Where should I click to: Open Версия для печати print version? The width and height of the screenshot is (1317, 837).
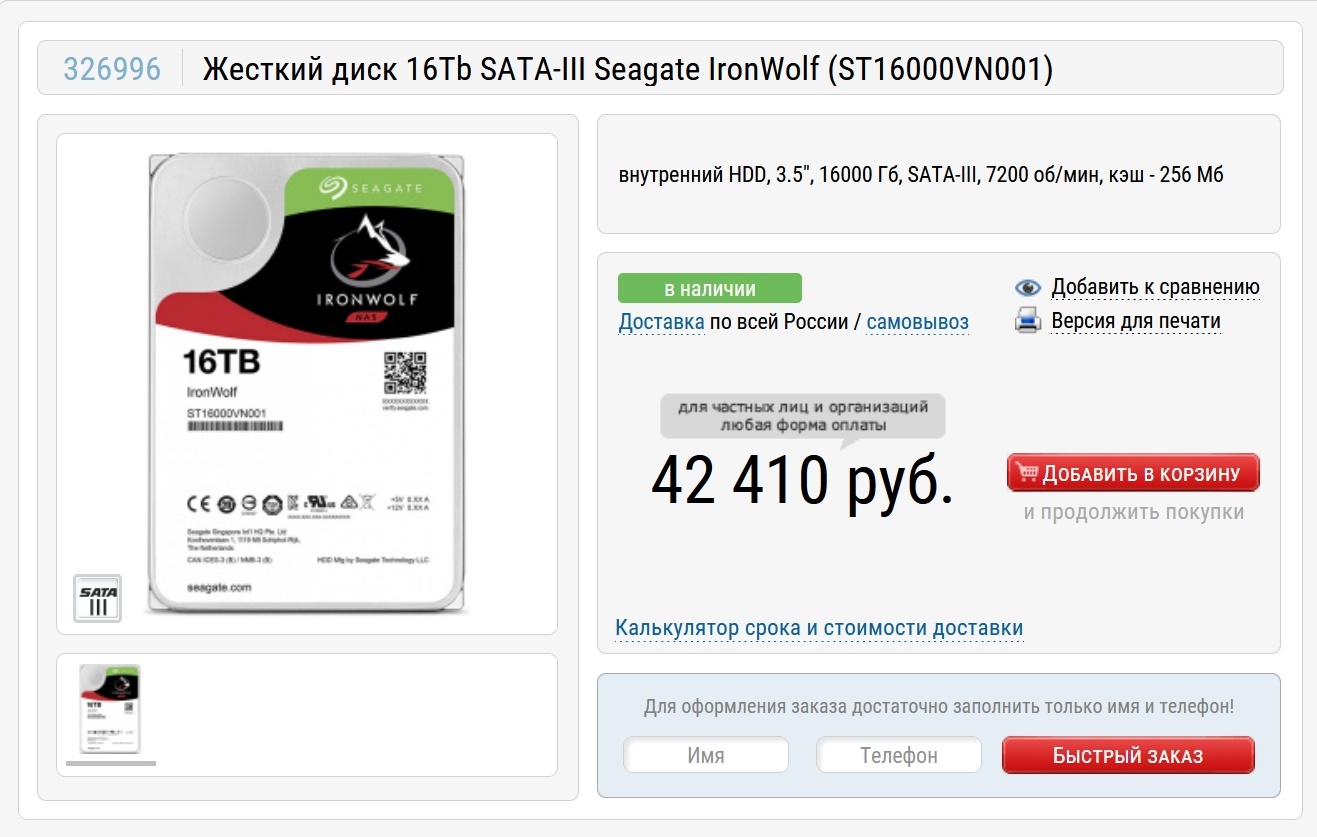pyautogui.click(x=1136, y=321)
